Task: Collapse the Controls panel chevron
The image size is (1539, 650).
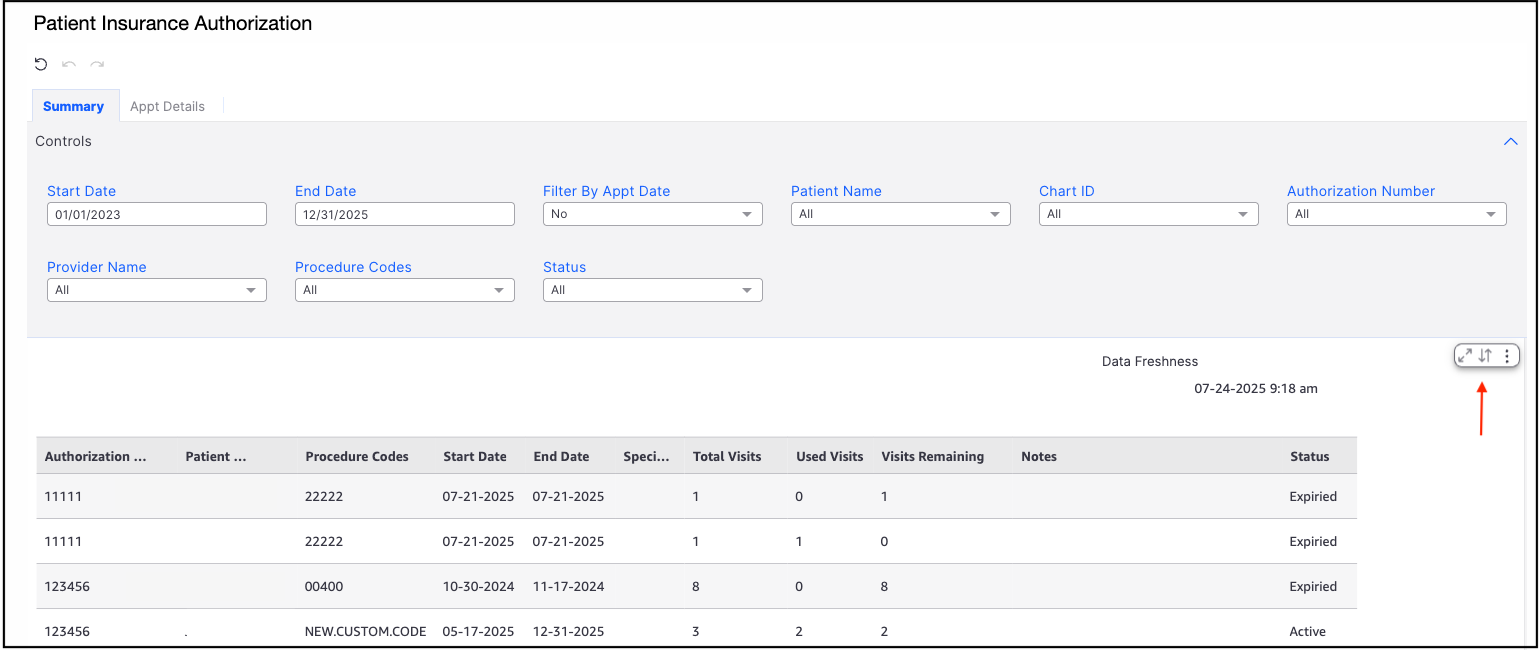Action: [x=1511, y=142]
